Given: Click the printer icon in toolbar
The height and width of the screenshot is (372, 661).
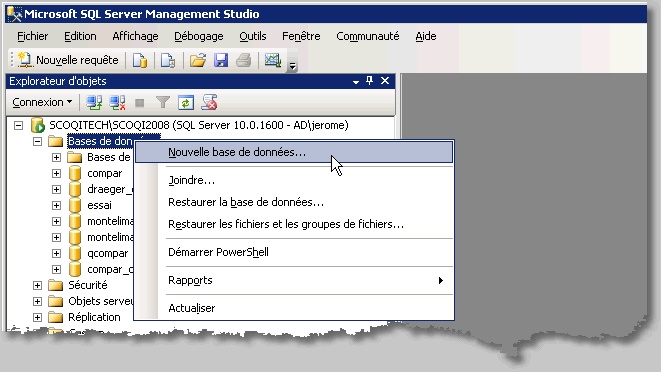Looking at the screenshot, I should [244, 60].
